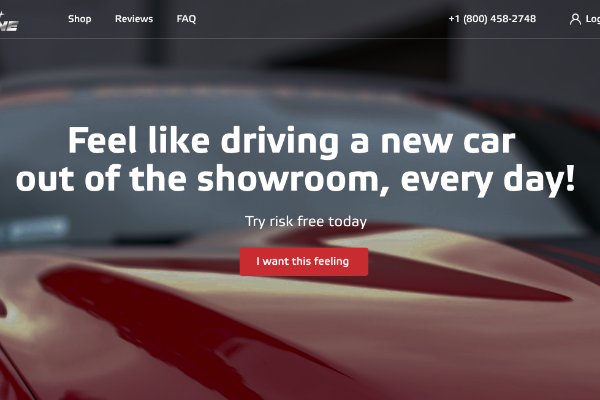The width and height of the screenshot is (600, 400).
Task: Click the site logo in the header
Action: 9,22
